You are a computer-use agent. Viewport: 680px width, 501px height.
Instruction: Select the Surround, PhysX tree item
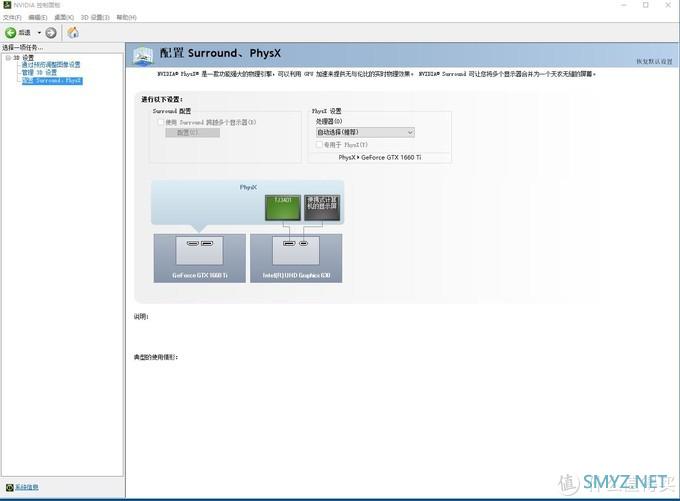point(52,81)
